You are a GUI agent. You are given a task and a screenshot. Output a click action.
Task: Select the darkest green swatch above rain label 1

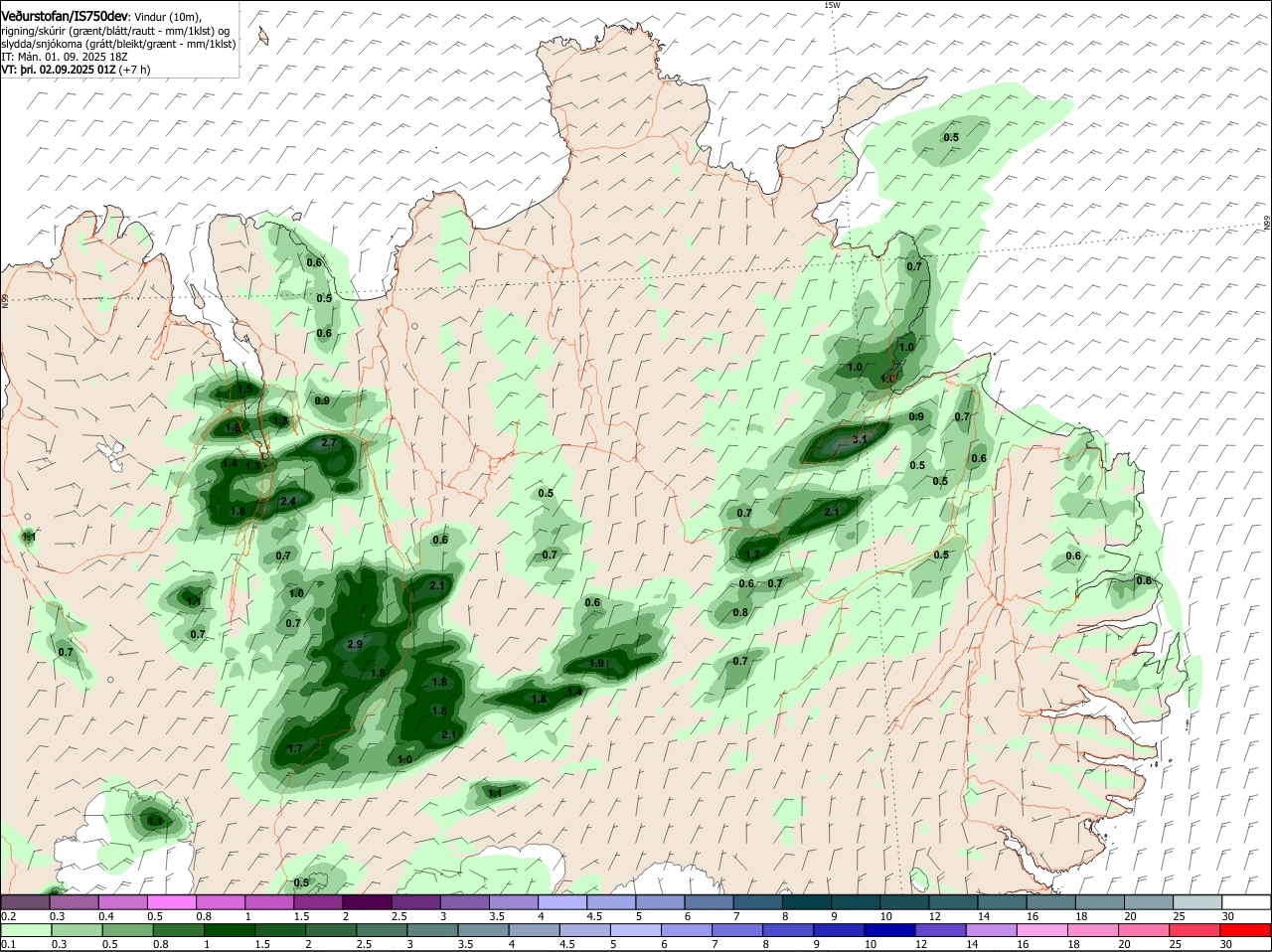(229, 931)
